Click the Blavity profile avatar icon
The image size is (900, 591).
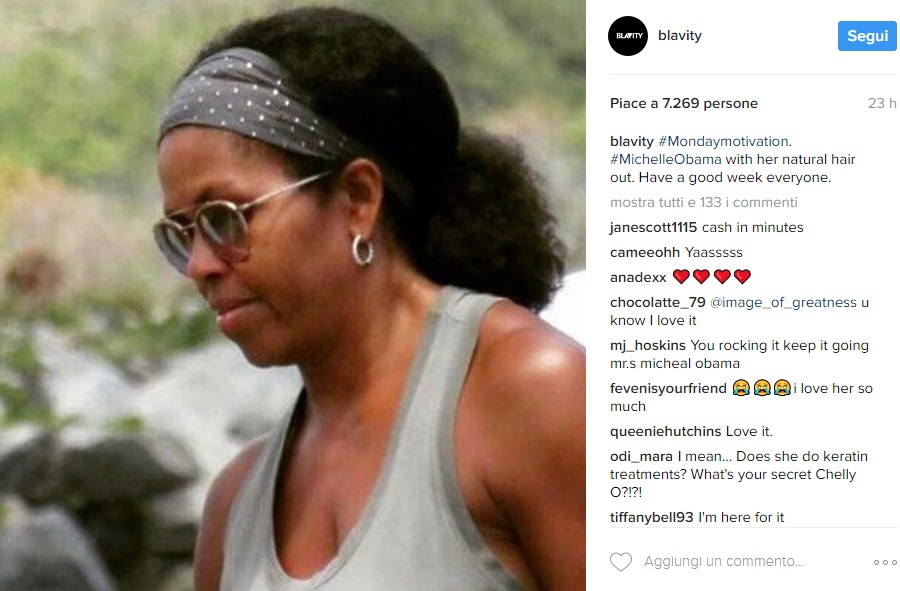628,36
